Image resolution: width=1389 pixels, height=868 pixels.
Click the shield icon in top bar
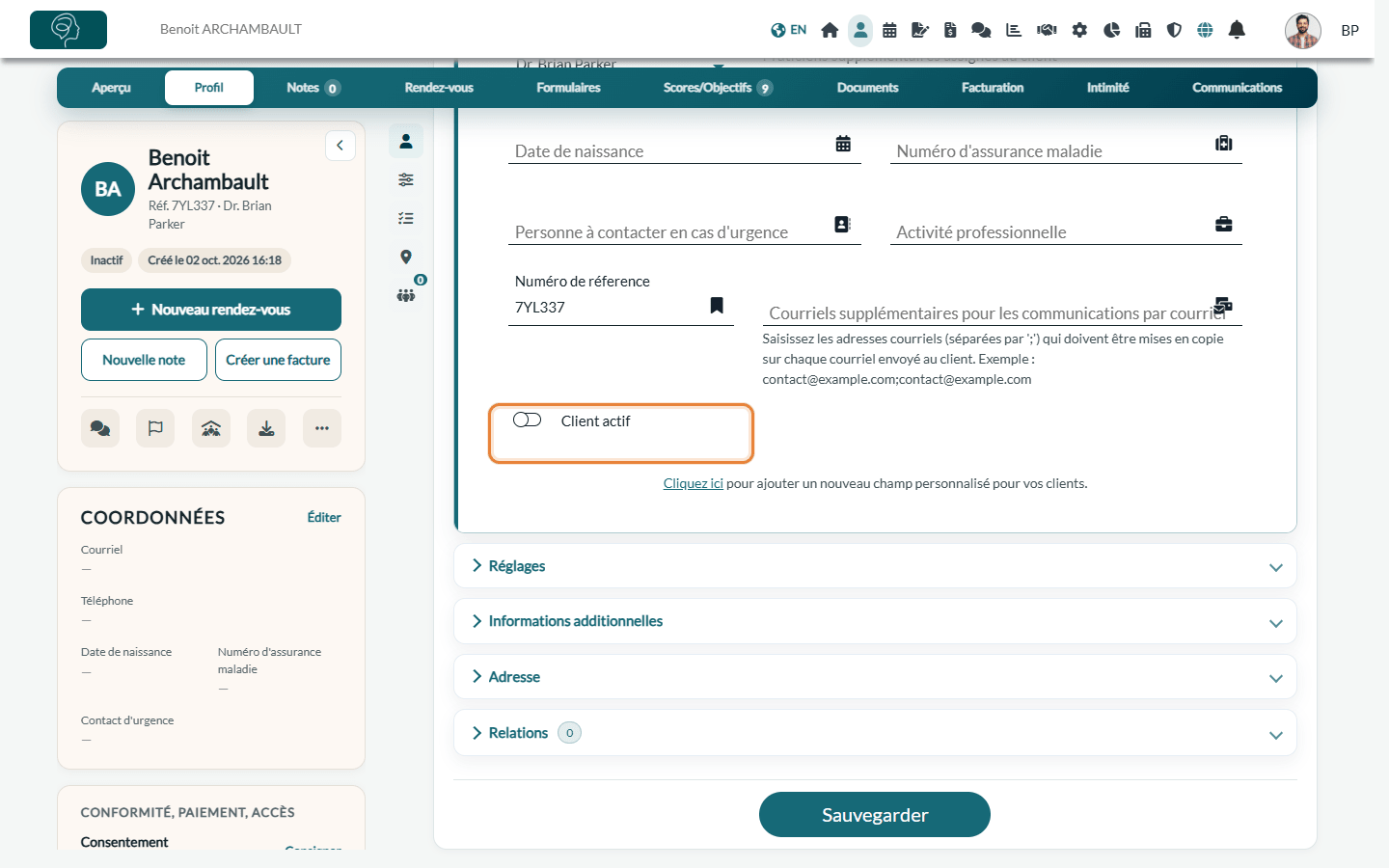[x=1174, y=30]
